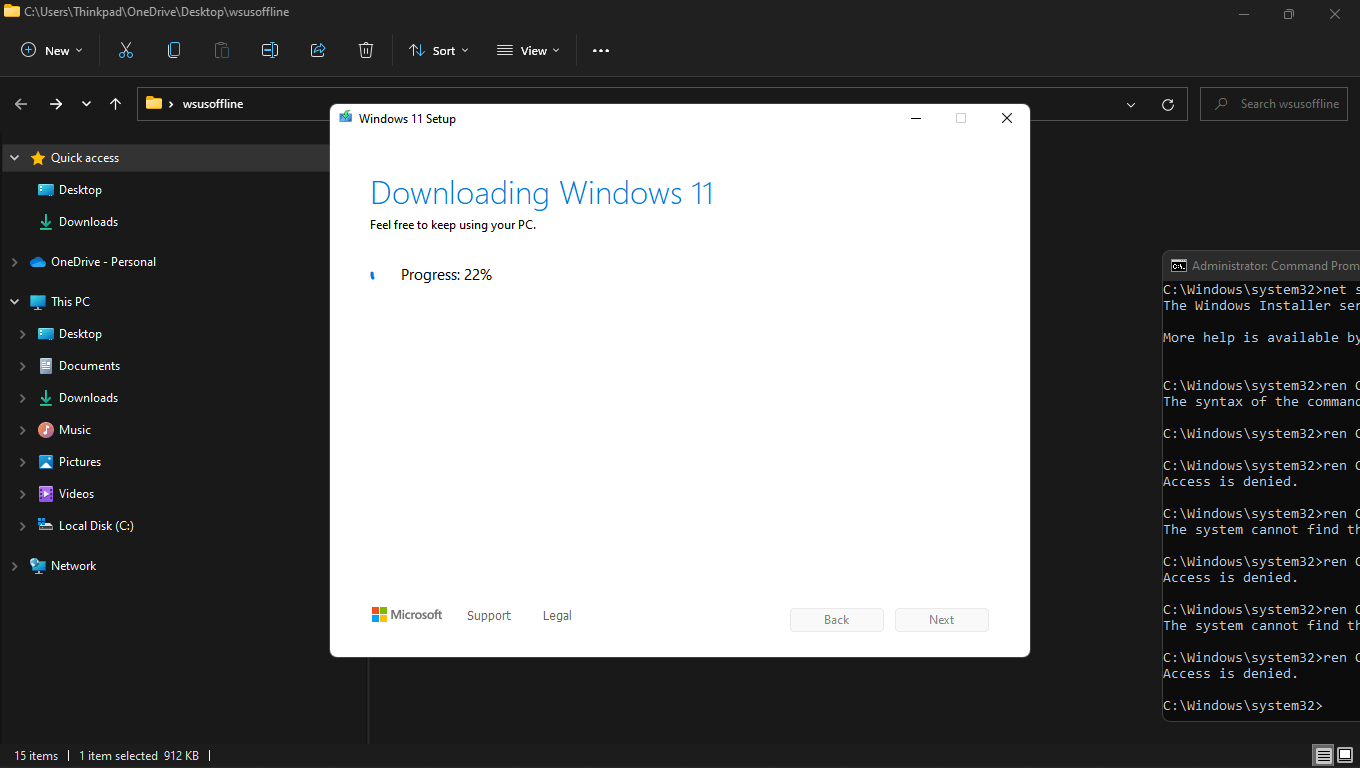Expand Local Disk (C:) node
This screenshot has height=768, width=1360.
point(23,526)
